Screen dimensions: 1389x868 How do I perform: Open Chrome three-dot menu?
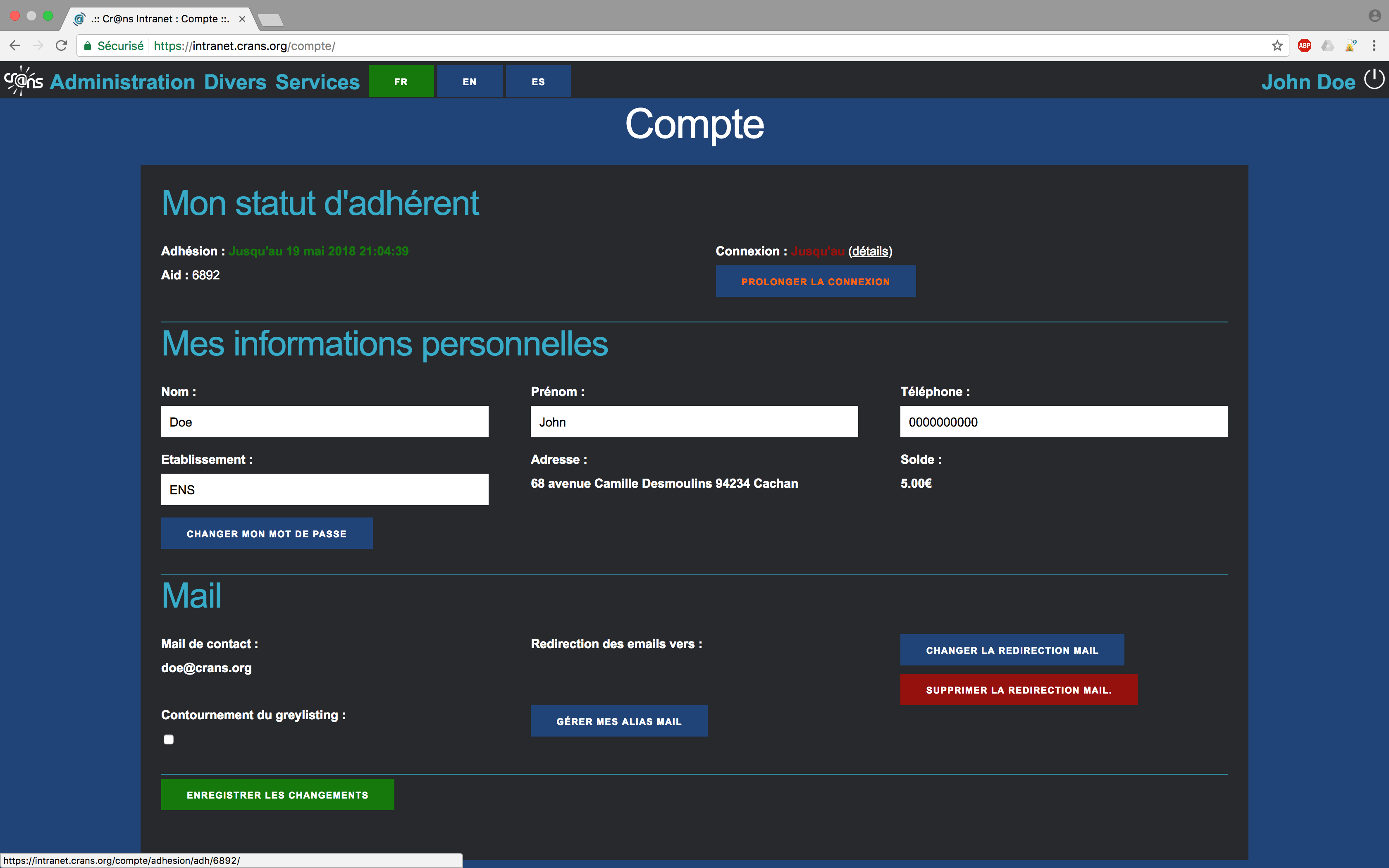1374,46
